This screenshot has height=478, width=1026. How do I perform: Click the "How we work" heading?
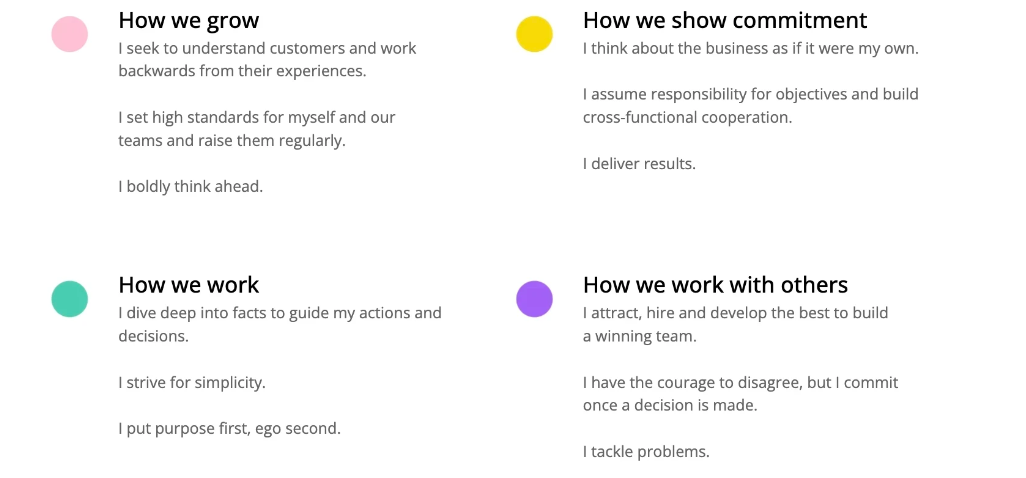coord(188,285)
